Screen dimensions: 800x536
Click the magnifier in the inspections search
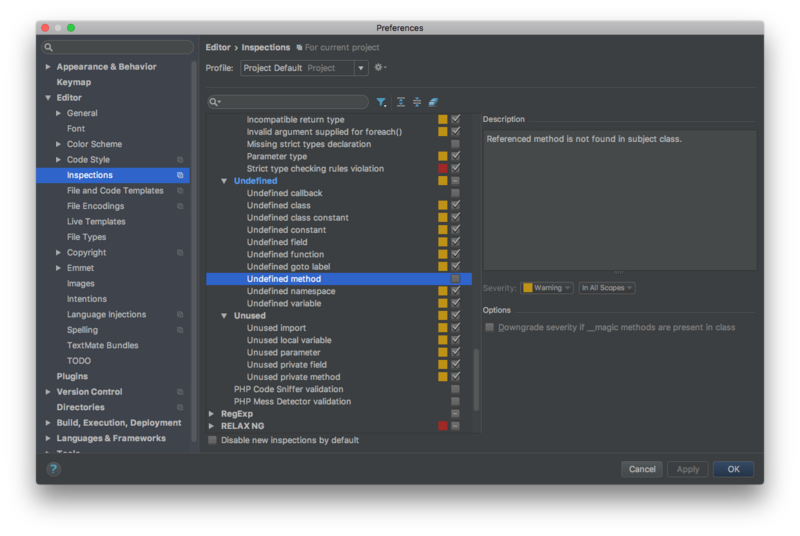(215, 102)
